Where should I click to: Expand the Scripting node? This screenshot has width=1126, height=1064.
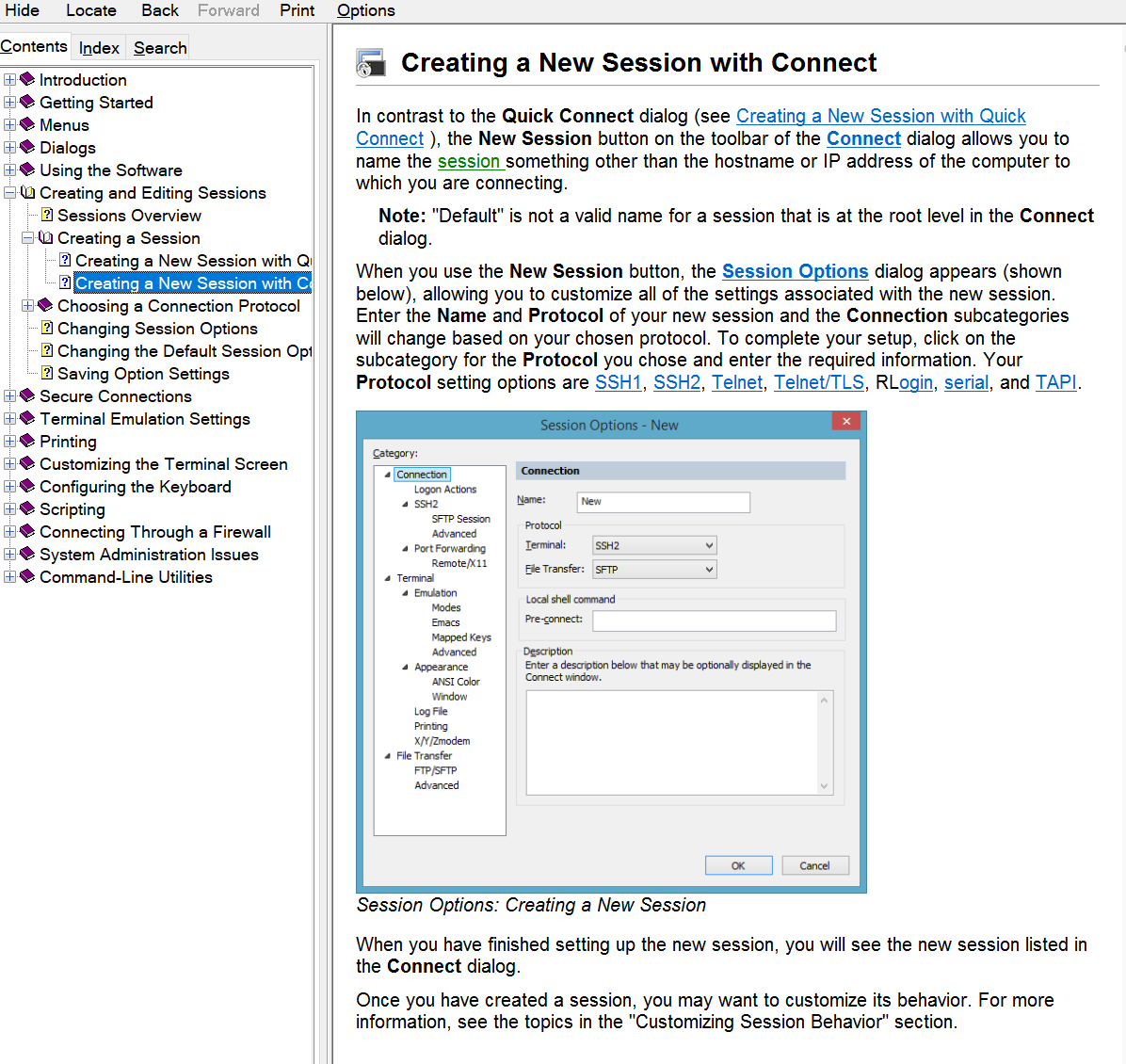tap(9, 508)
